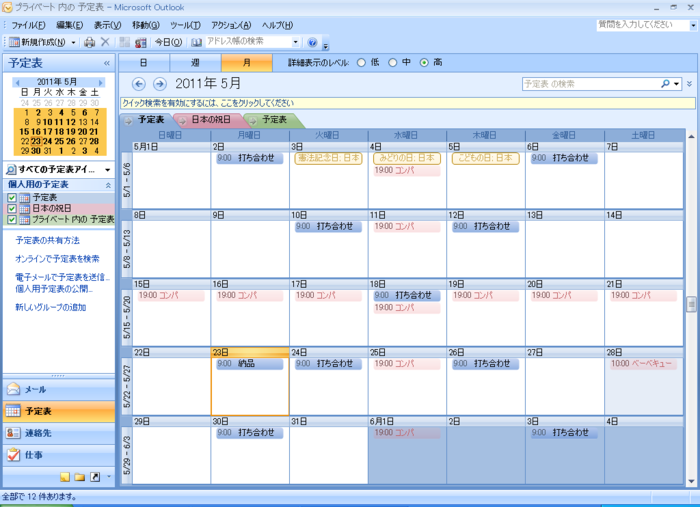The image size is (700, 507).
Task: Click the New item calendar icon
Action: (x=14, y=42)
